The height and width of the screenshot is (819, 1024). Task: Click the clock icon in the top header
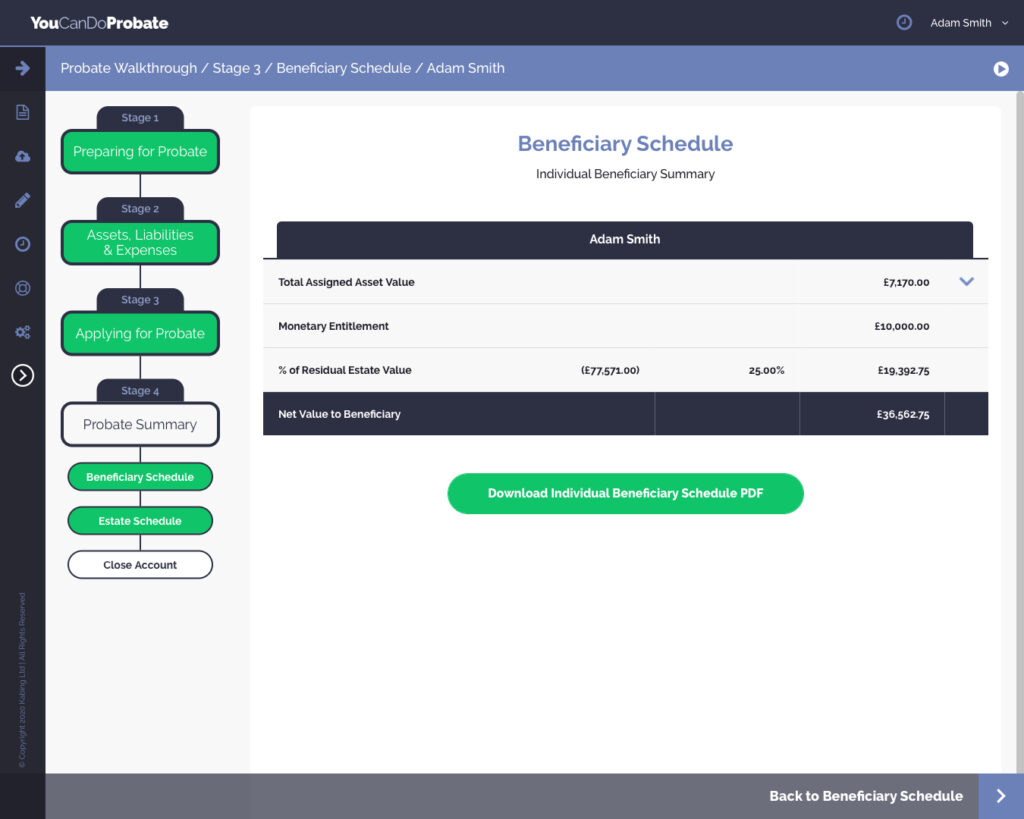pos(904,22)
